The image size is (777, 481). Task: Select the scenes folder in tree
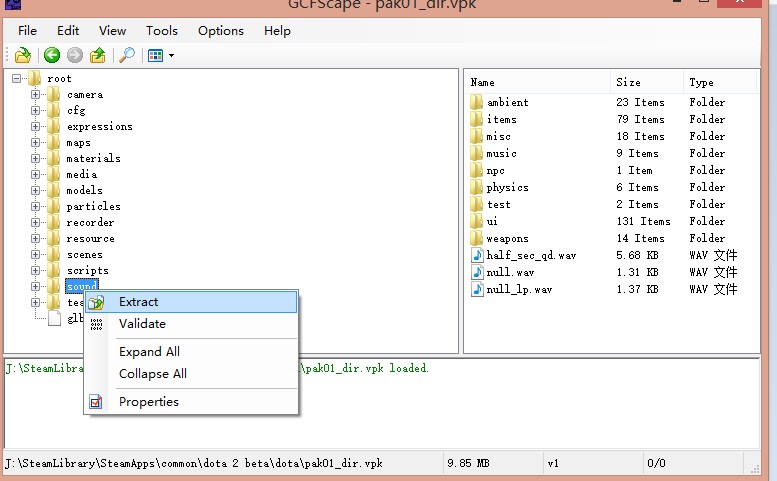tap(85, 255)
